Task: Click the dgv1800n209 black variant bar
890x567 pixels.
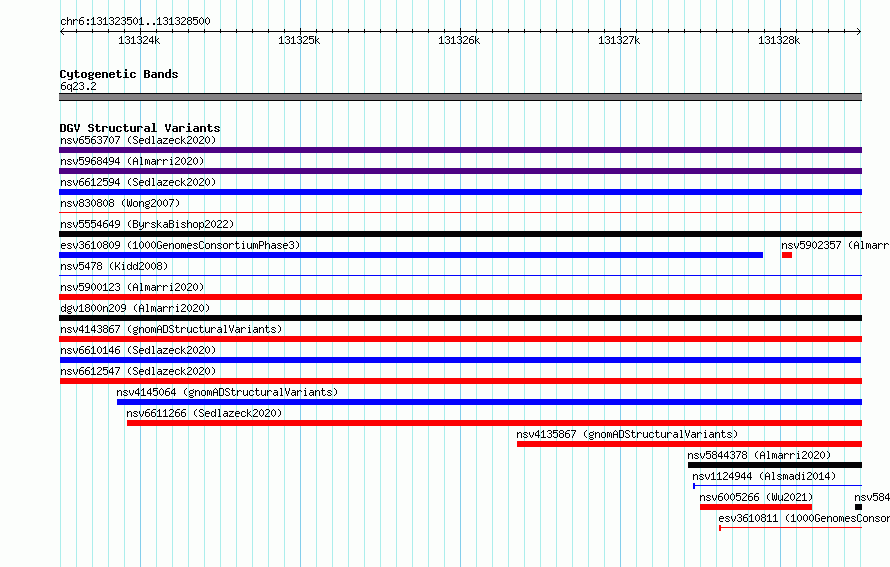Action: pyautogui.click(x=460, y=318)
